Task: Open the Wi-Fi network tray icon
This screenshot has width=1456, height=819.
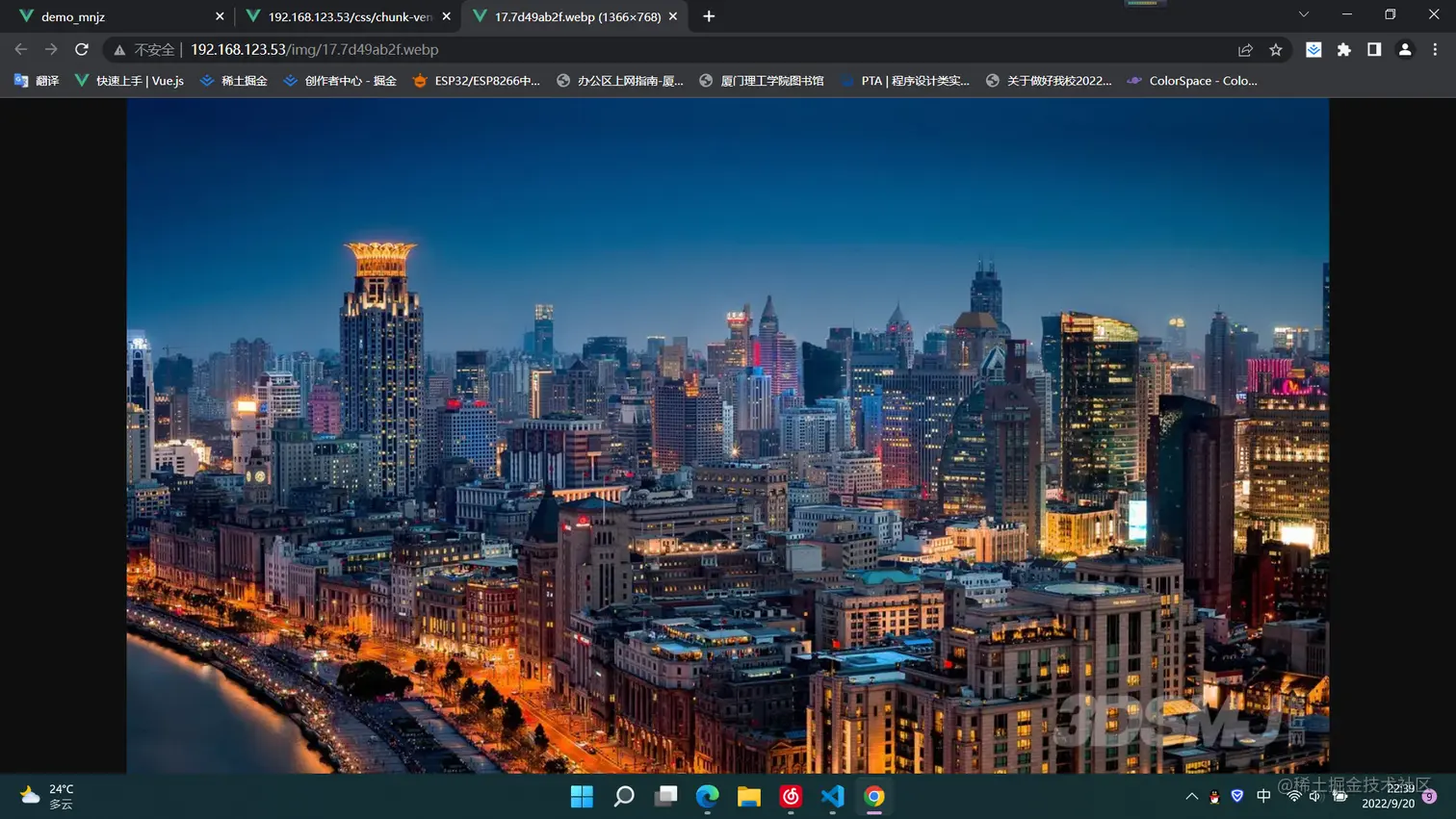Action: (x=1294, y=796)
